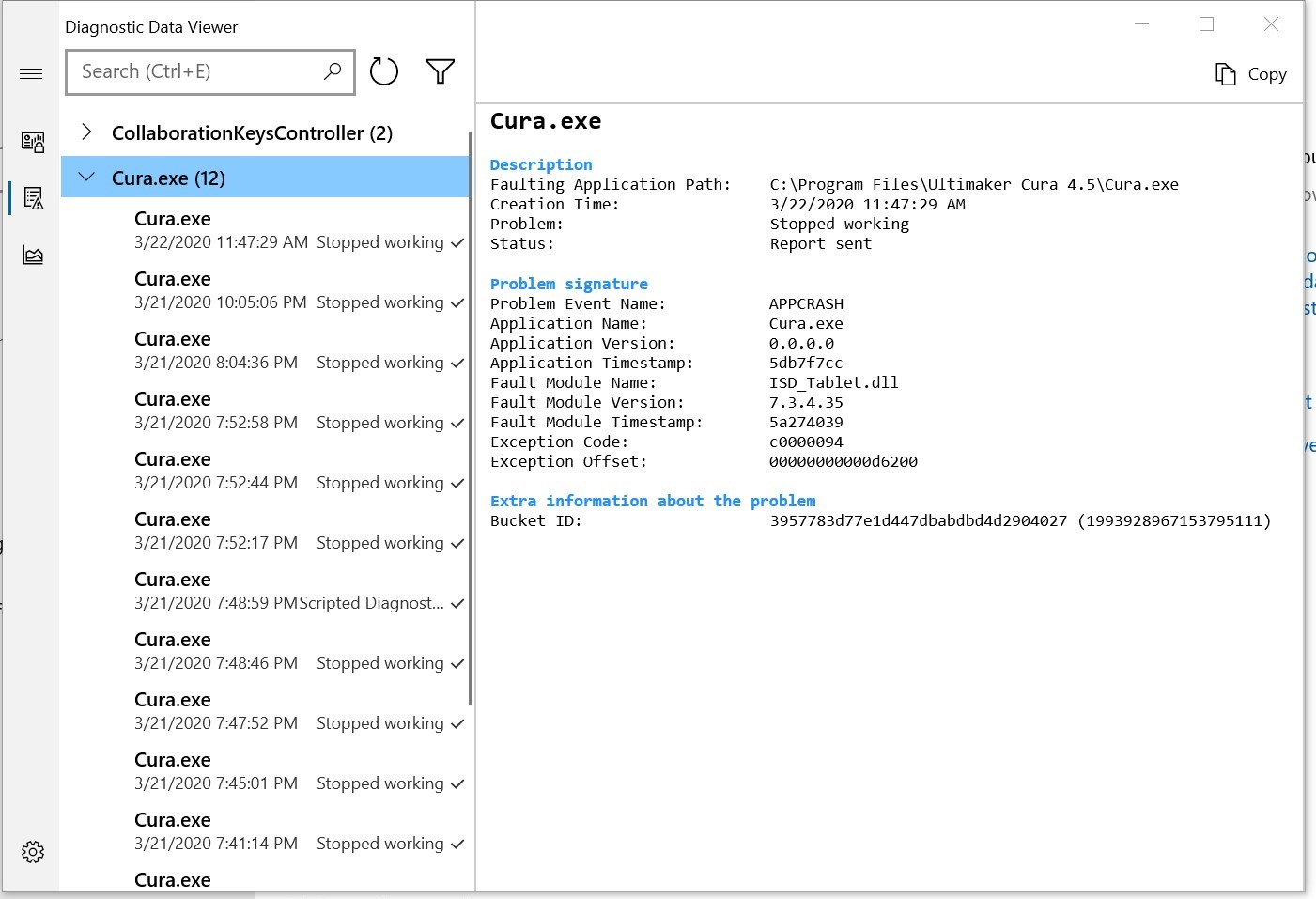This screenshot has width=1316, height=899.
Task: Select the diagnostic data privacy overview icon
Action: [x=32, y=143]
